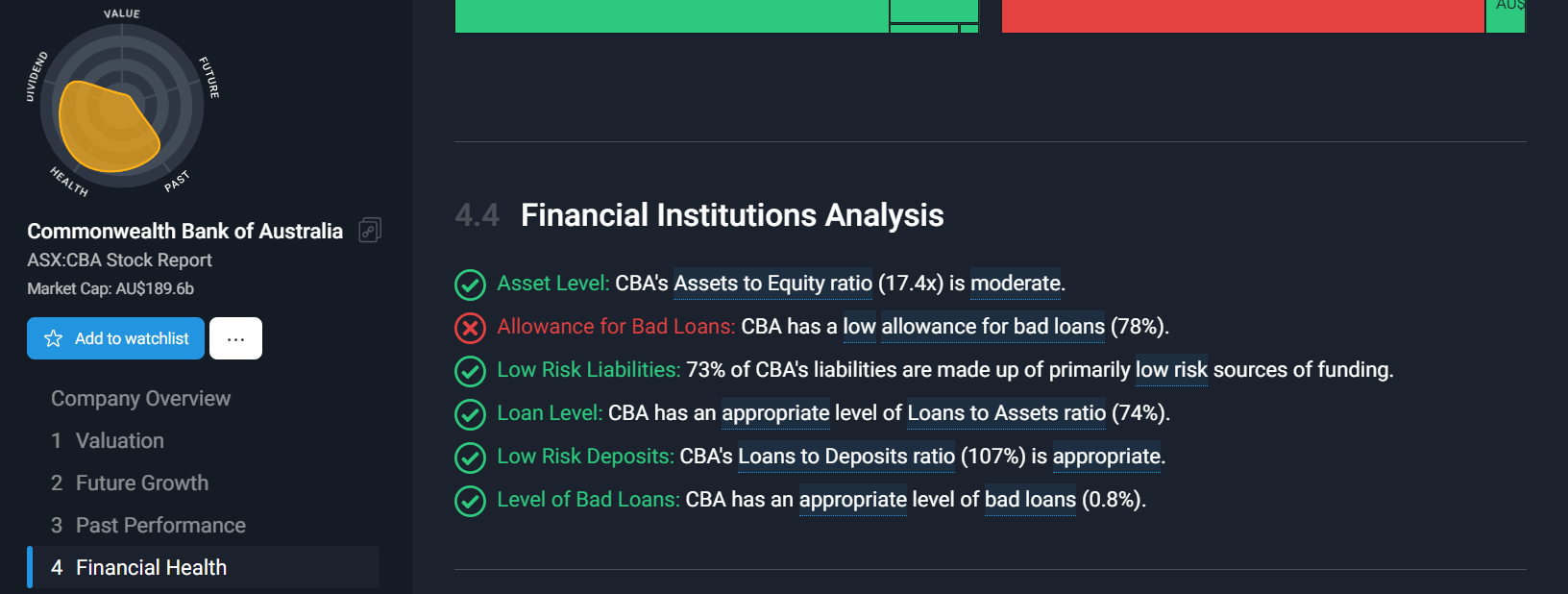1568x594 pixels.
Task: Click the 'Low Risk Liabilities:' label
Action: (589, 370)
